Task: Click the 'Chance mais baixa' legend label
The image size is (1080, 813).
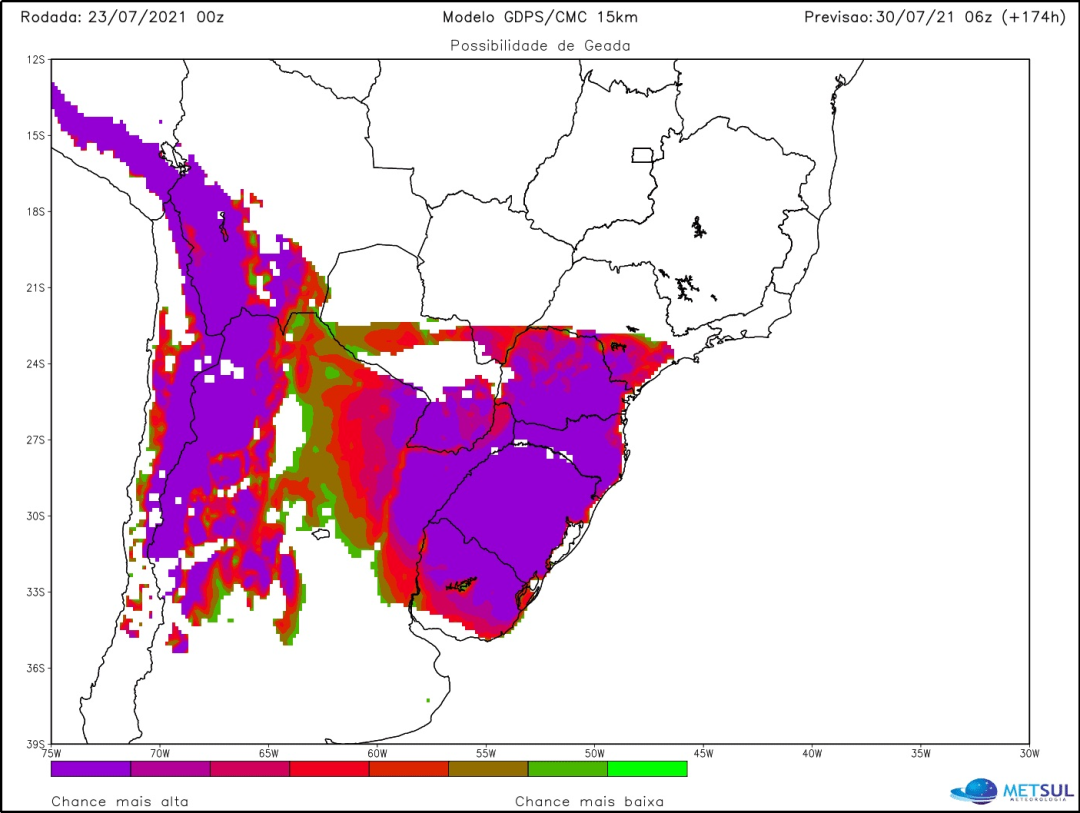Action: pos(590,801)
